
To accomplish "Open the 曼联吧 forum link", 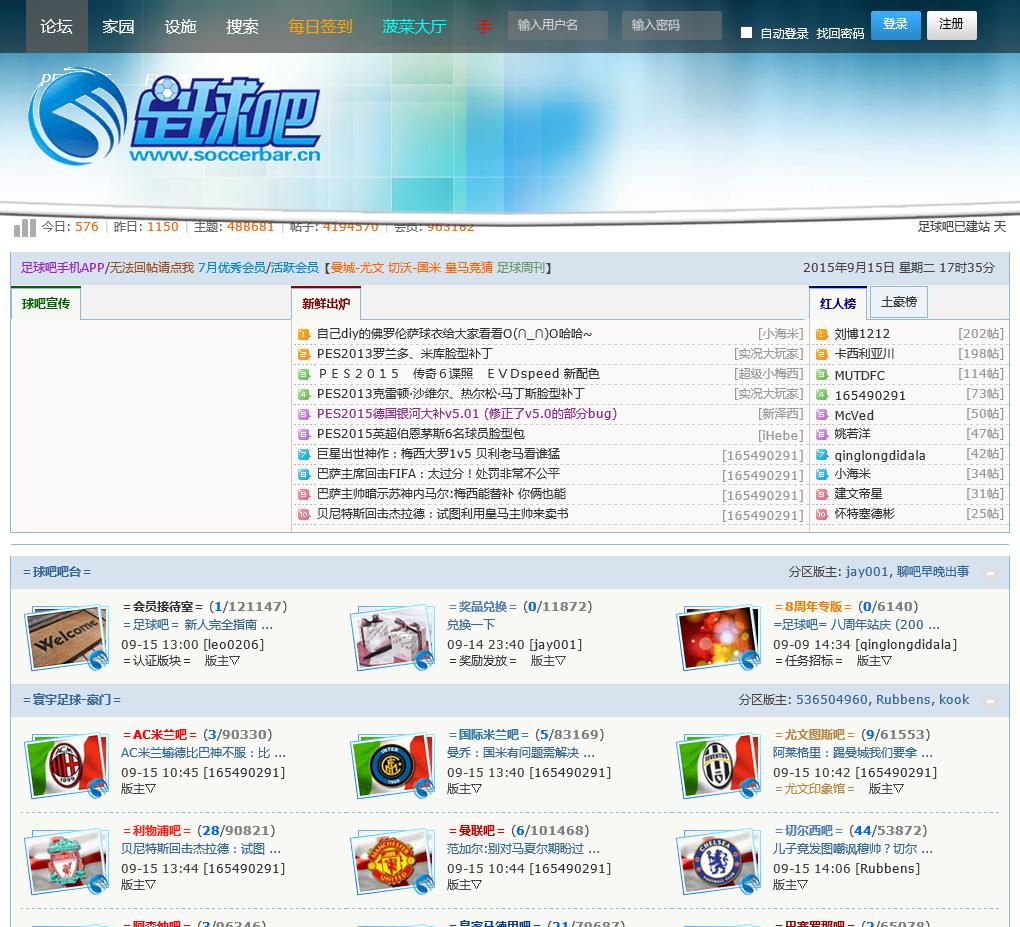I will pyautogui.click(x=477, y=831).
